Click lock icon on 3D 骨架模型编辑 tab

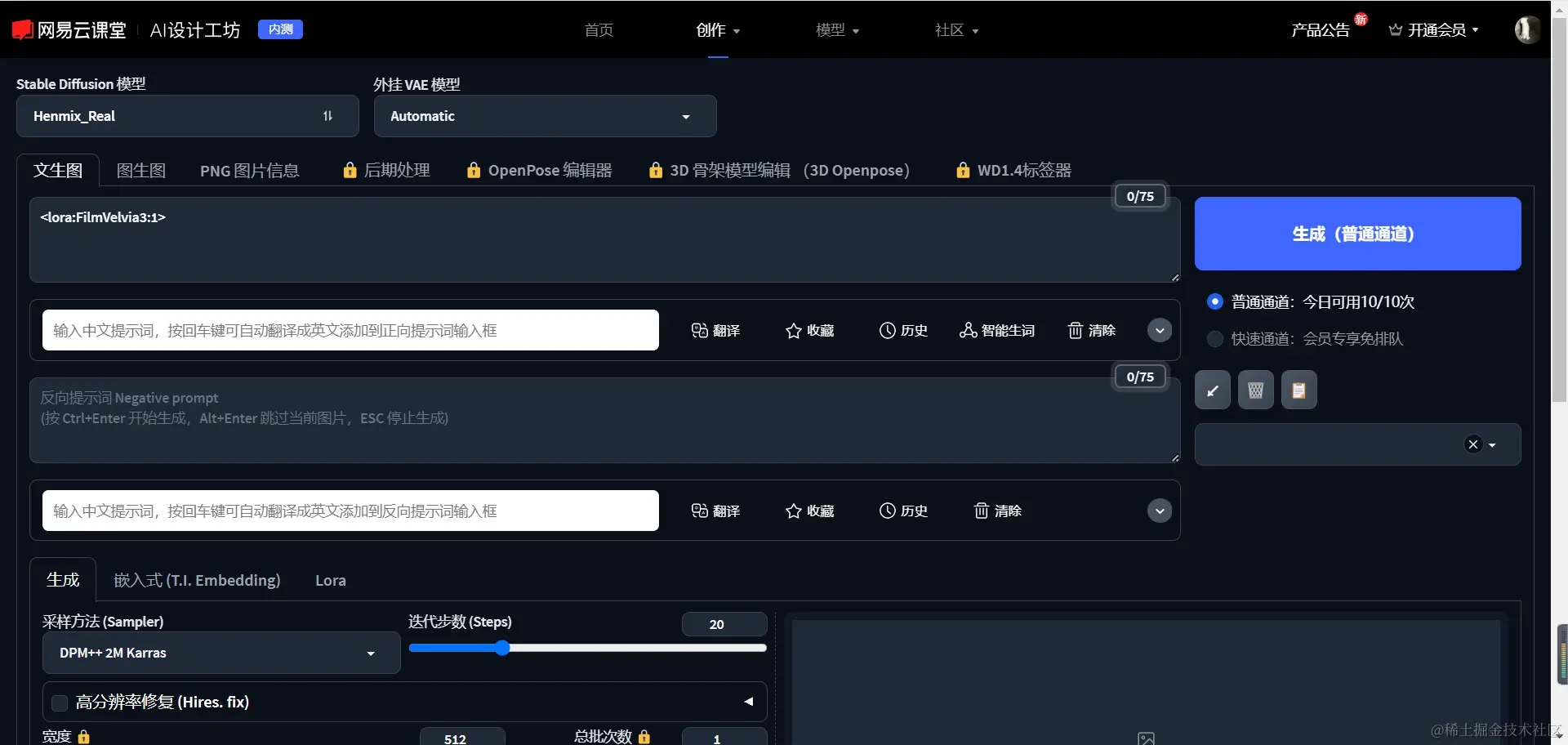point(655,170)
